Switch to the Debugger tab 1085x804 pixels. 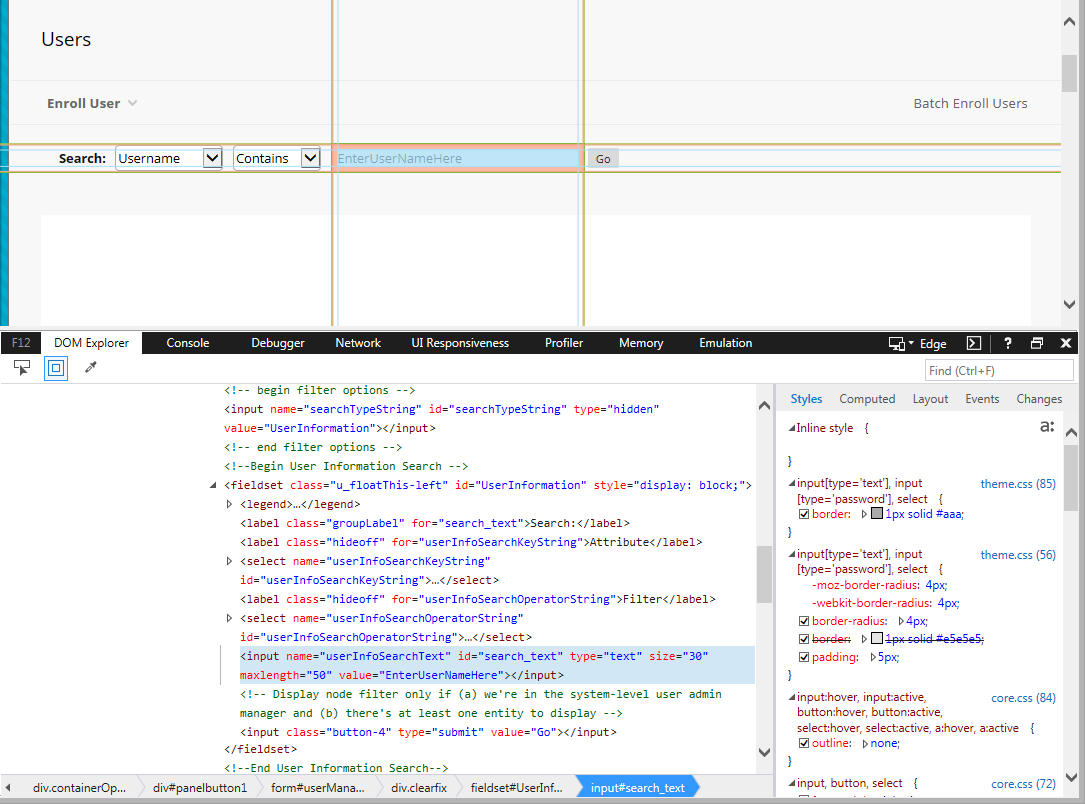click(277, 342)
